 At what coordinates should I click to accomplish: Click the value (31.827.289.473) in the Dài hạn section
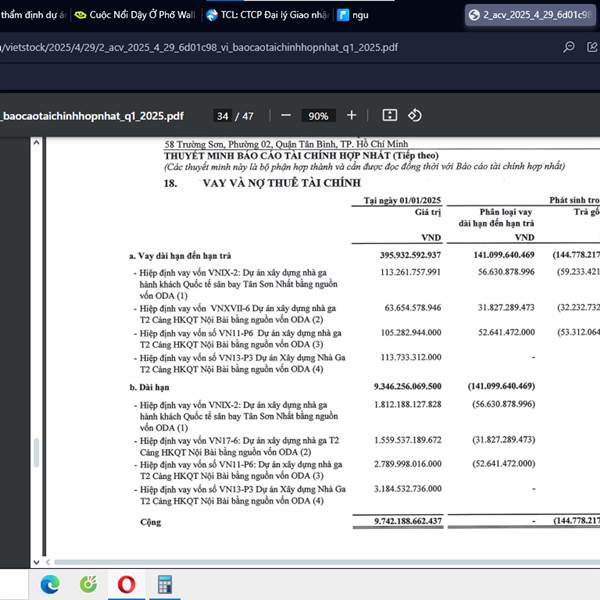(x=504, y=439)
